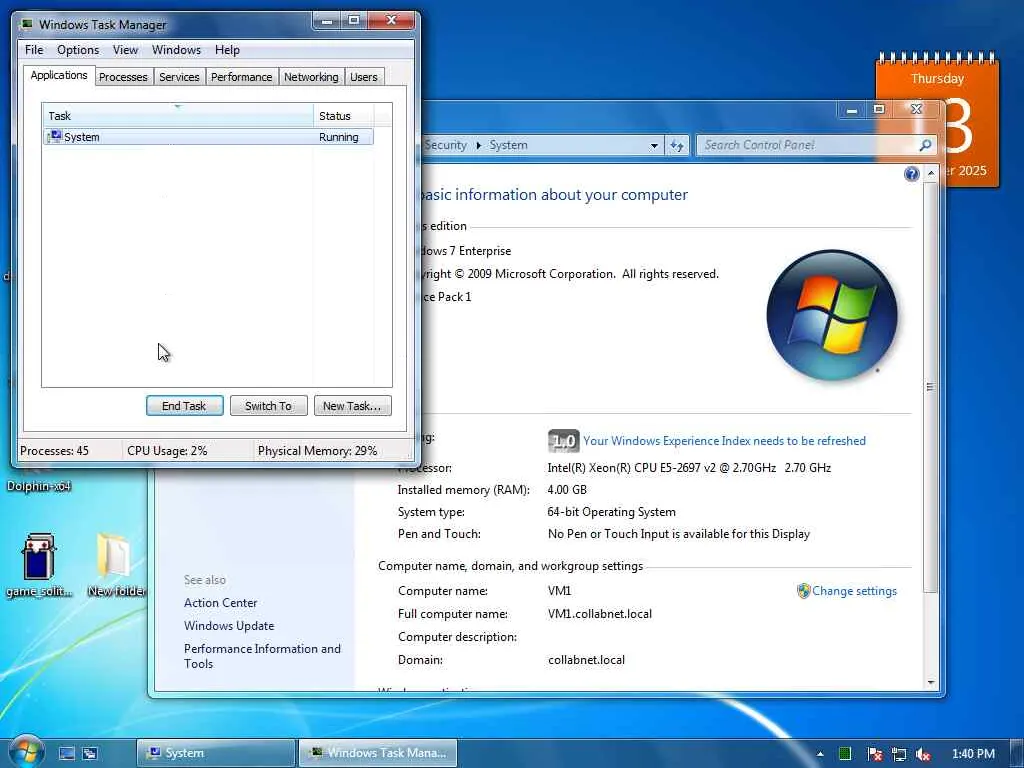
Task: Click the 4.00 GB installed memory value
Action: (x=567, y=490)
